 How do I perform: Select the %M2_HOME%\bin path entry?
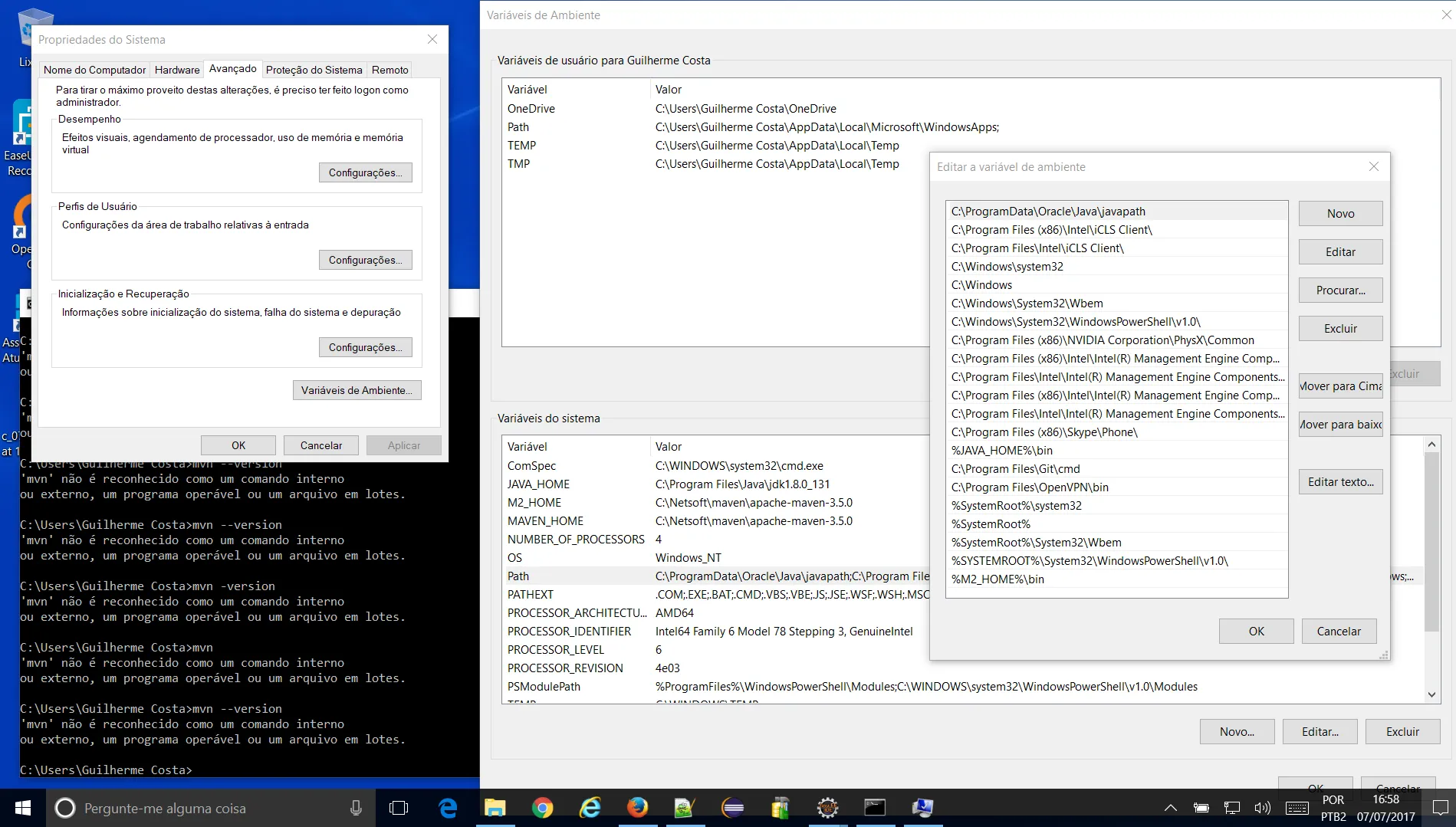[x=998, y=579]
